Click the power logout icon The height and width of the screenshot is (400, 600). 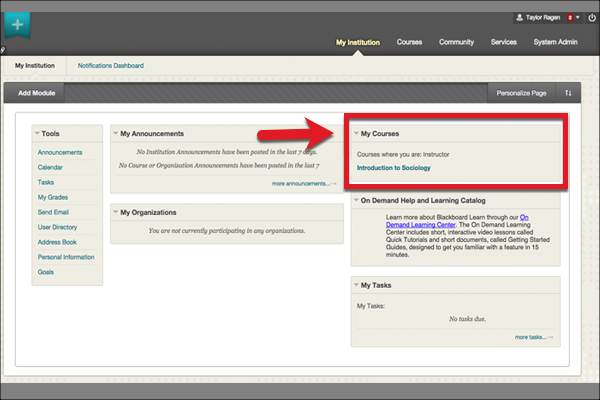[x=592, y=17]
